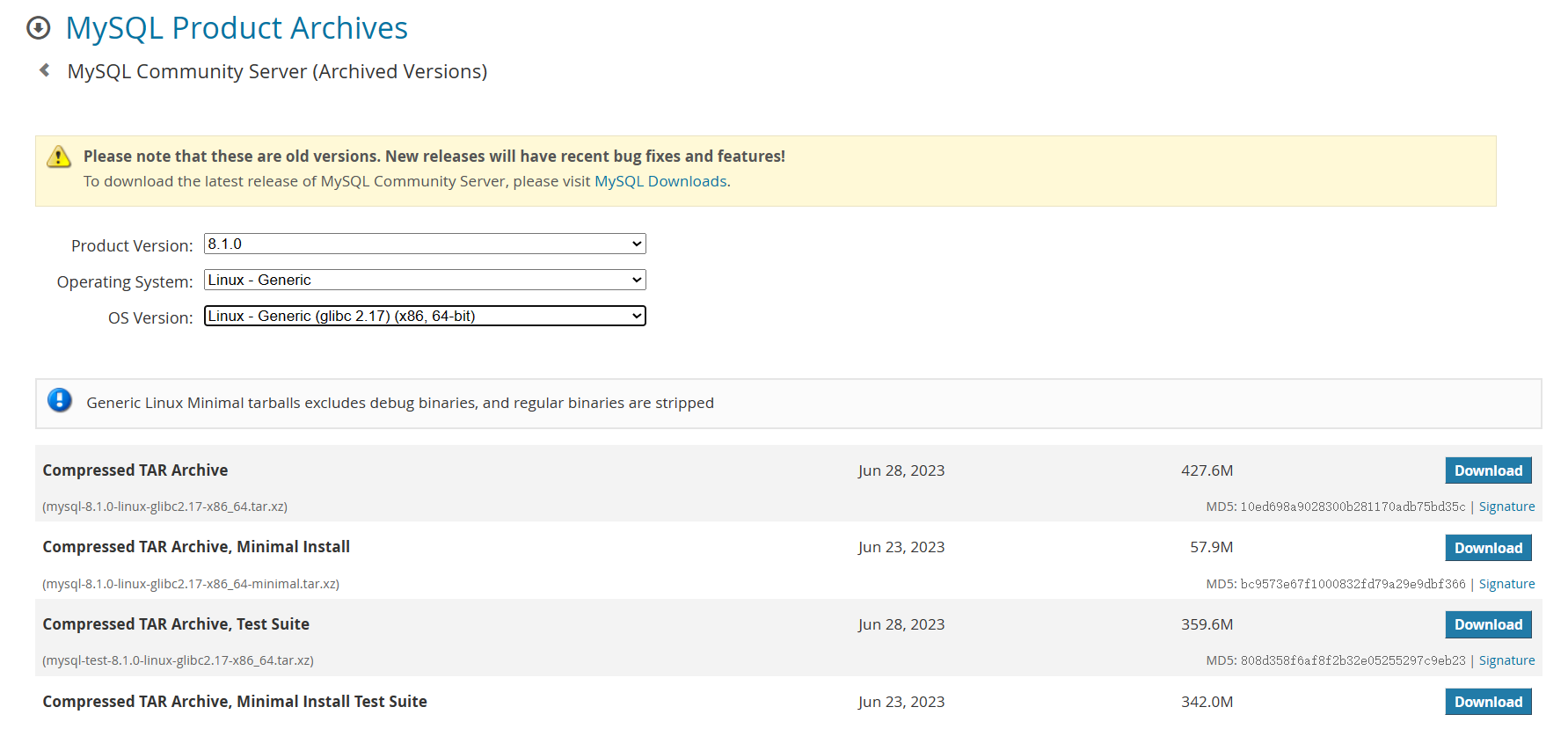Download the Test Suite archive 359.6M

[1488, 624]
